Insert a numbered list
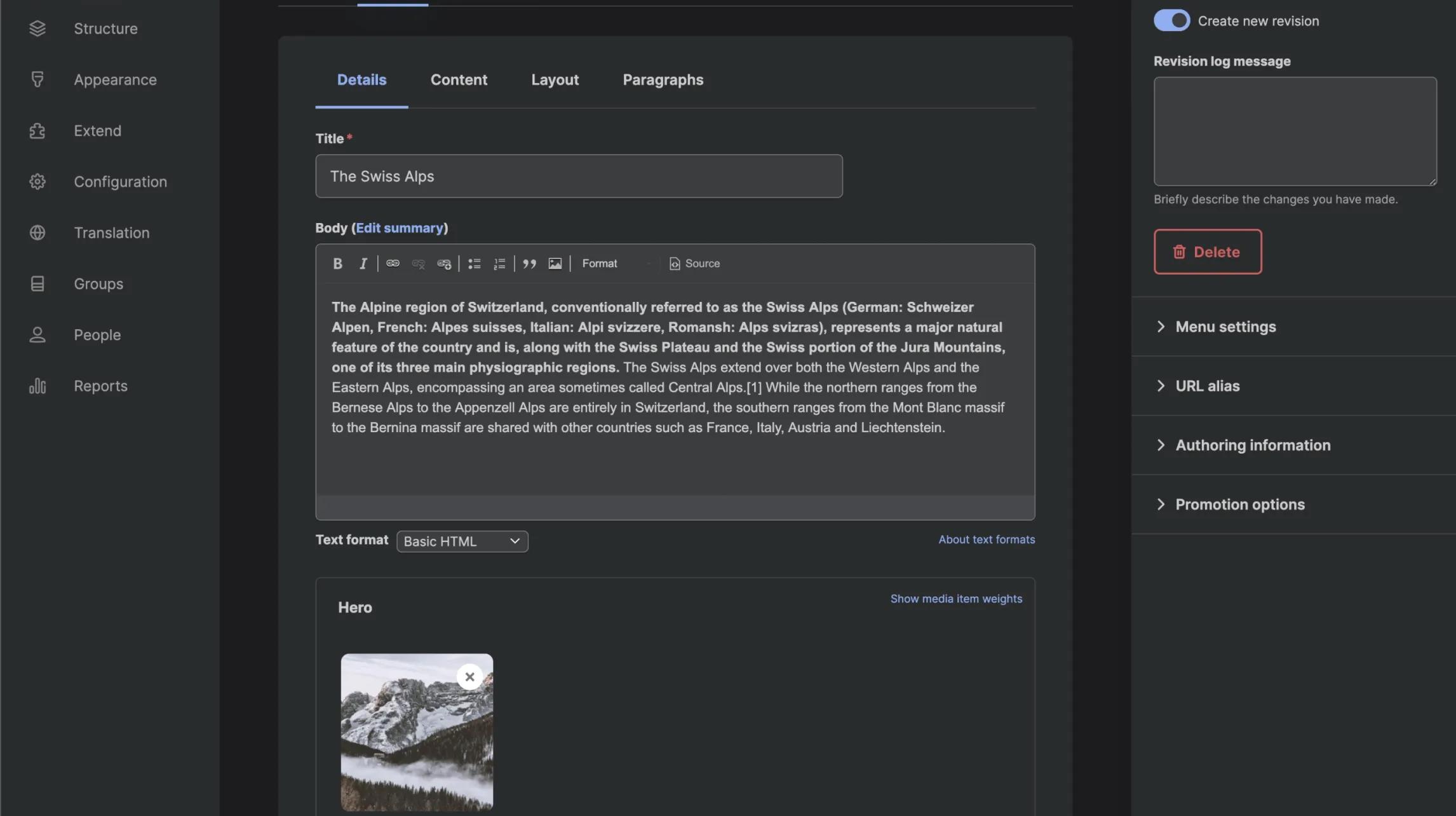The width and height of the screenshot is (1456, 816). click(x=499, y=263)
